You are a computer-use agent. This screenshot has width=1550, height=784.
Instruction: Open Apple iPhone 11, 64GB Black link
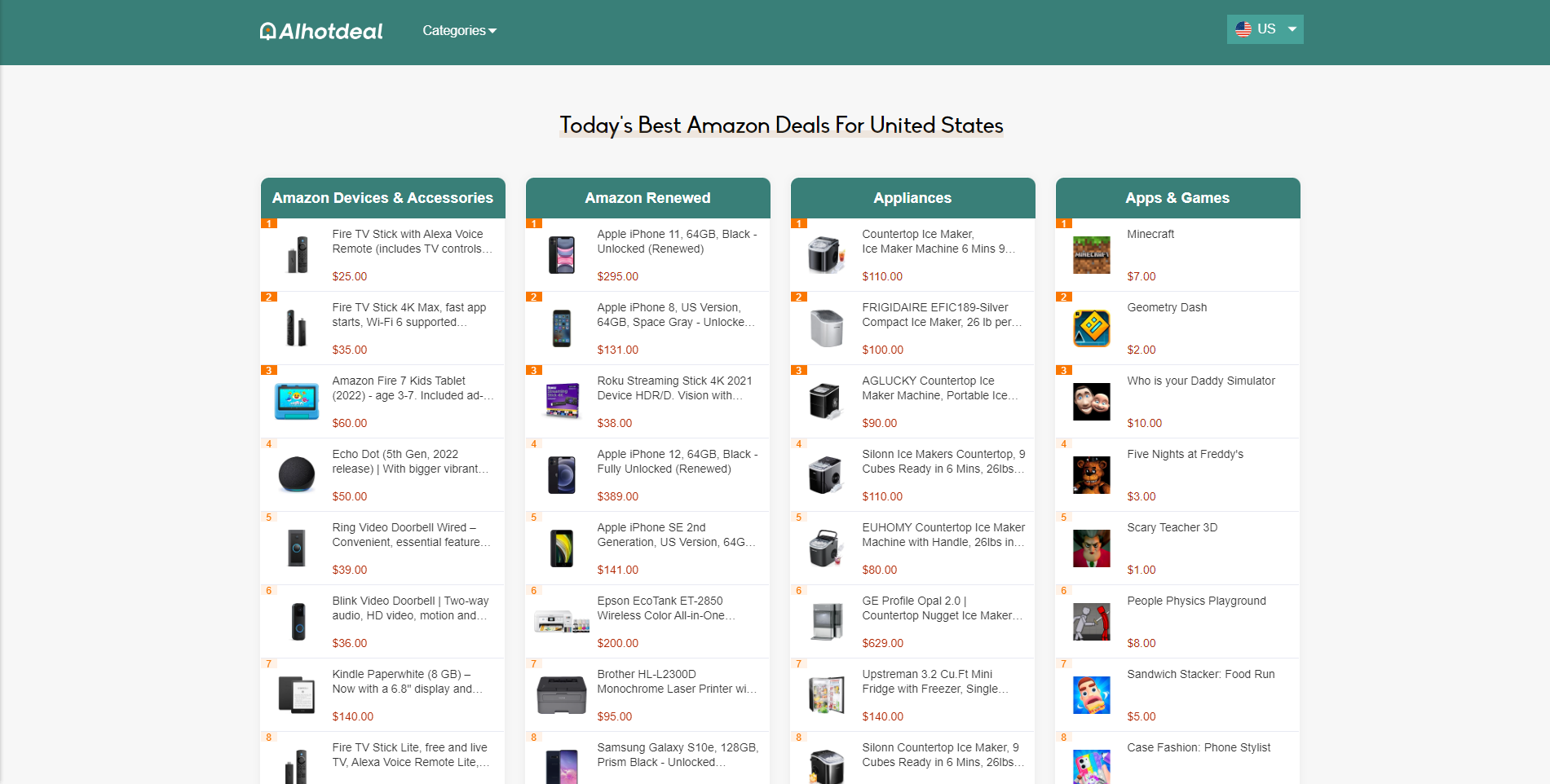[x=677, y=241]
